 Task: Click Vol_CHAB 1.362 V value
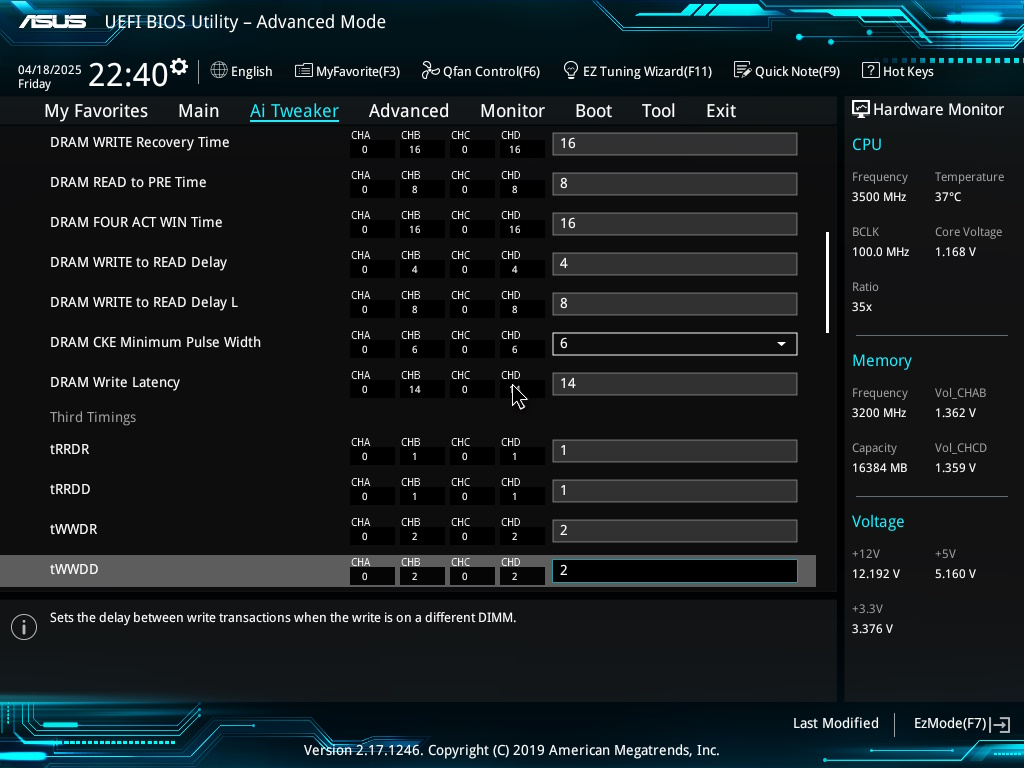(x=955, y=413)
